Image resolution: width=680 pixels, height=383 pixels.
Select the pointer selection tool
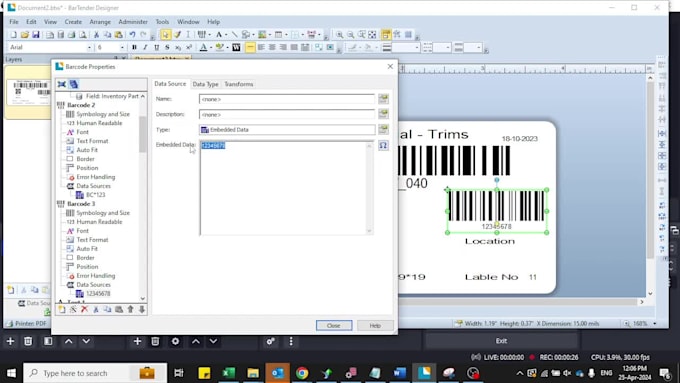coord(165,35)
